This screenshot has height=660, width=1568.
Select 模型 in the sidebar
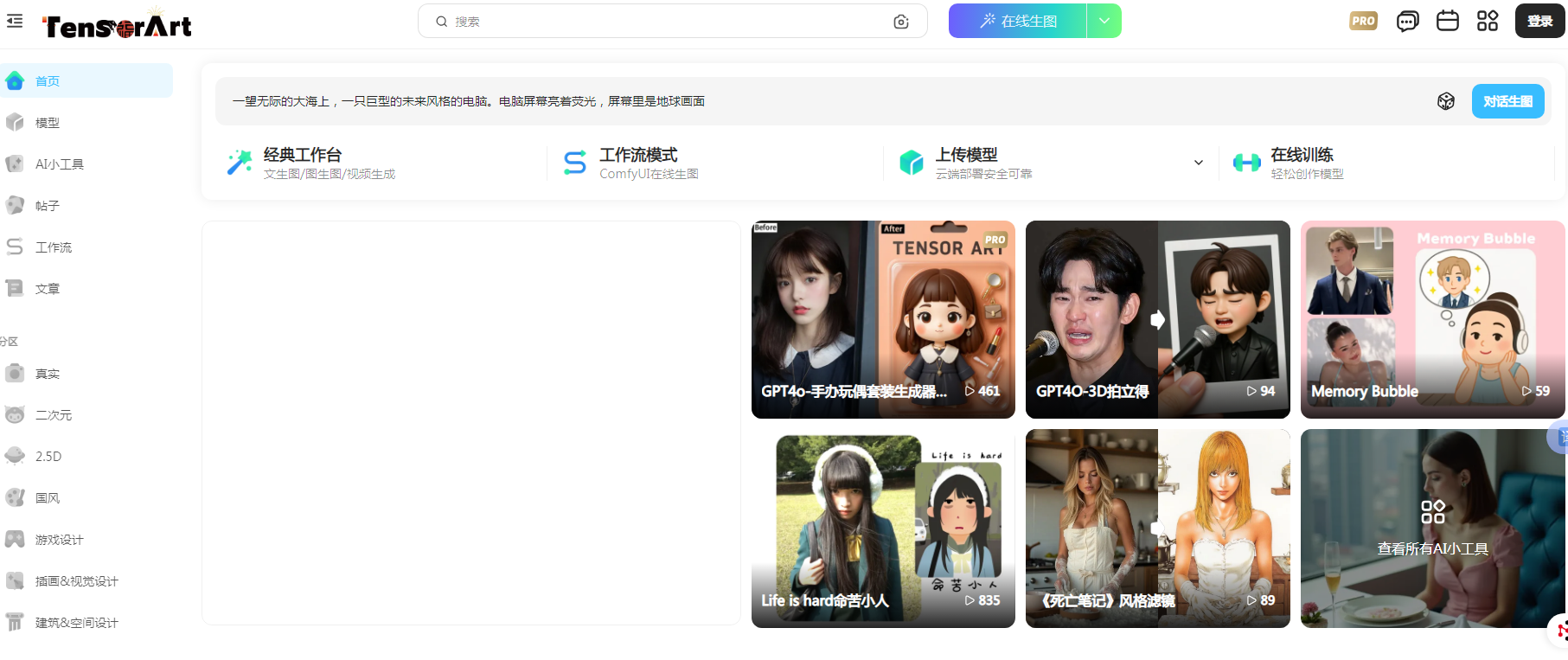(48, 123)
